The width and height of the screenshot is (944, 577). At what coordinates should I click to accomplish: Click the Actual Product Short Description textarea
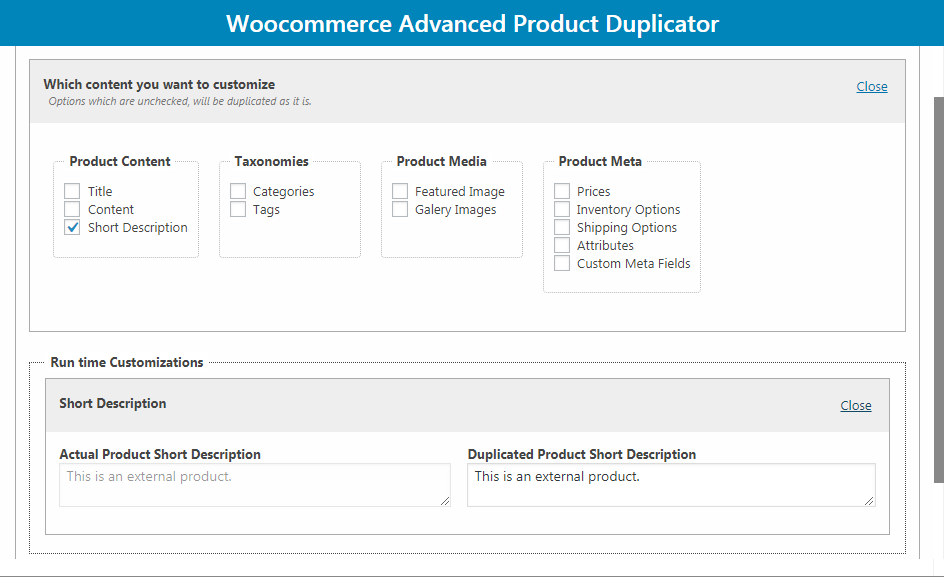[x=255, y=485]
